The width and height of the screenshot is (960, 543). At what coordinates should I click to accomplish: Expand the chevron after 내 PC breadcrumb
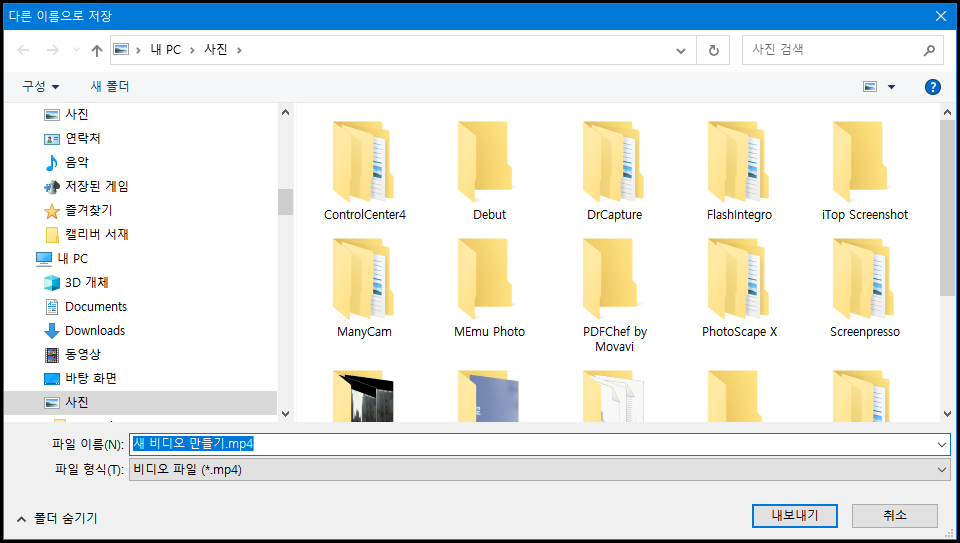point(192,50)
